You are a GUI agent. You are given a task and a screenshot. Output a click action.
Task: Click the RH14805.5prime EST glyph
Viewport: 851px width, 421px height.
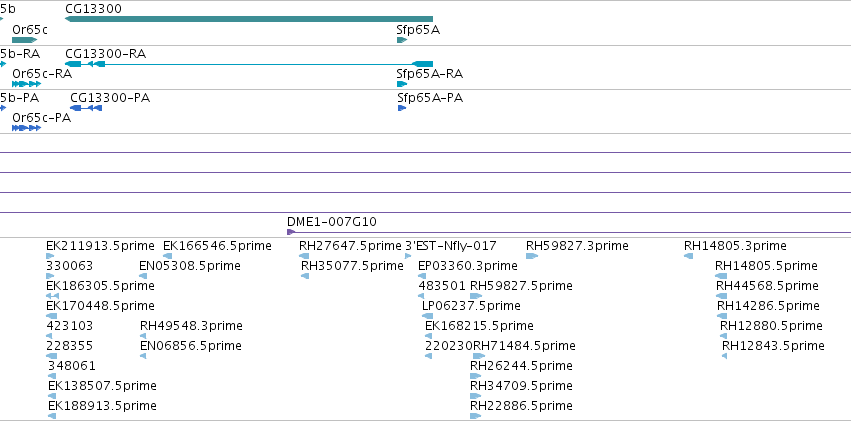(x=721, y=276)
